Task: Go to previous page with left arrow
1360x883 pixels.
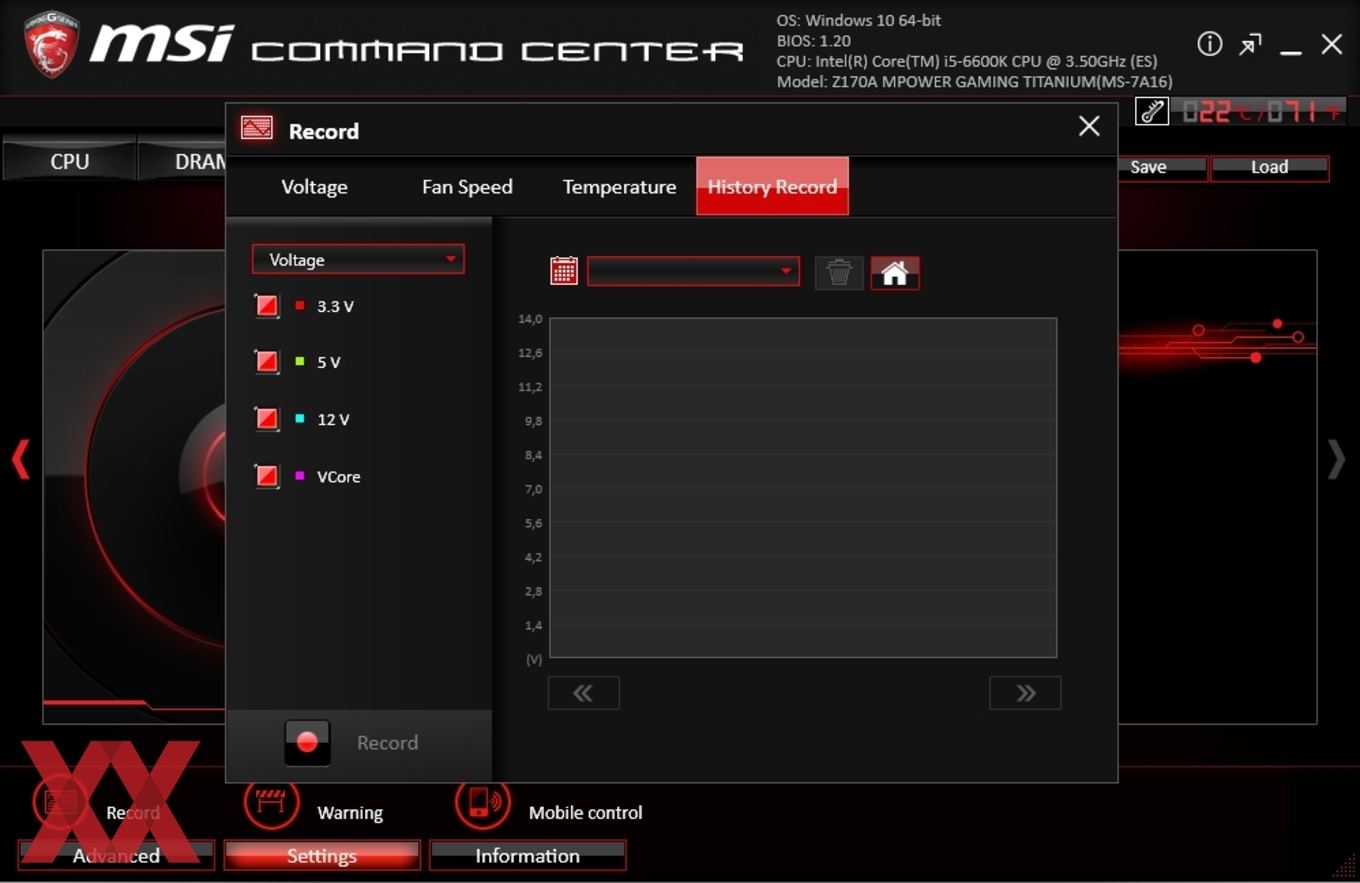Action: tap(20, 460)
